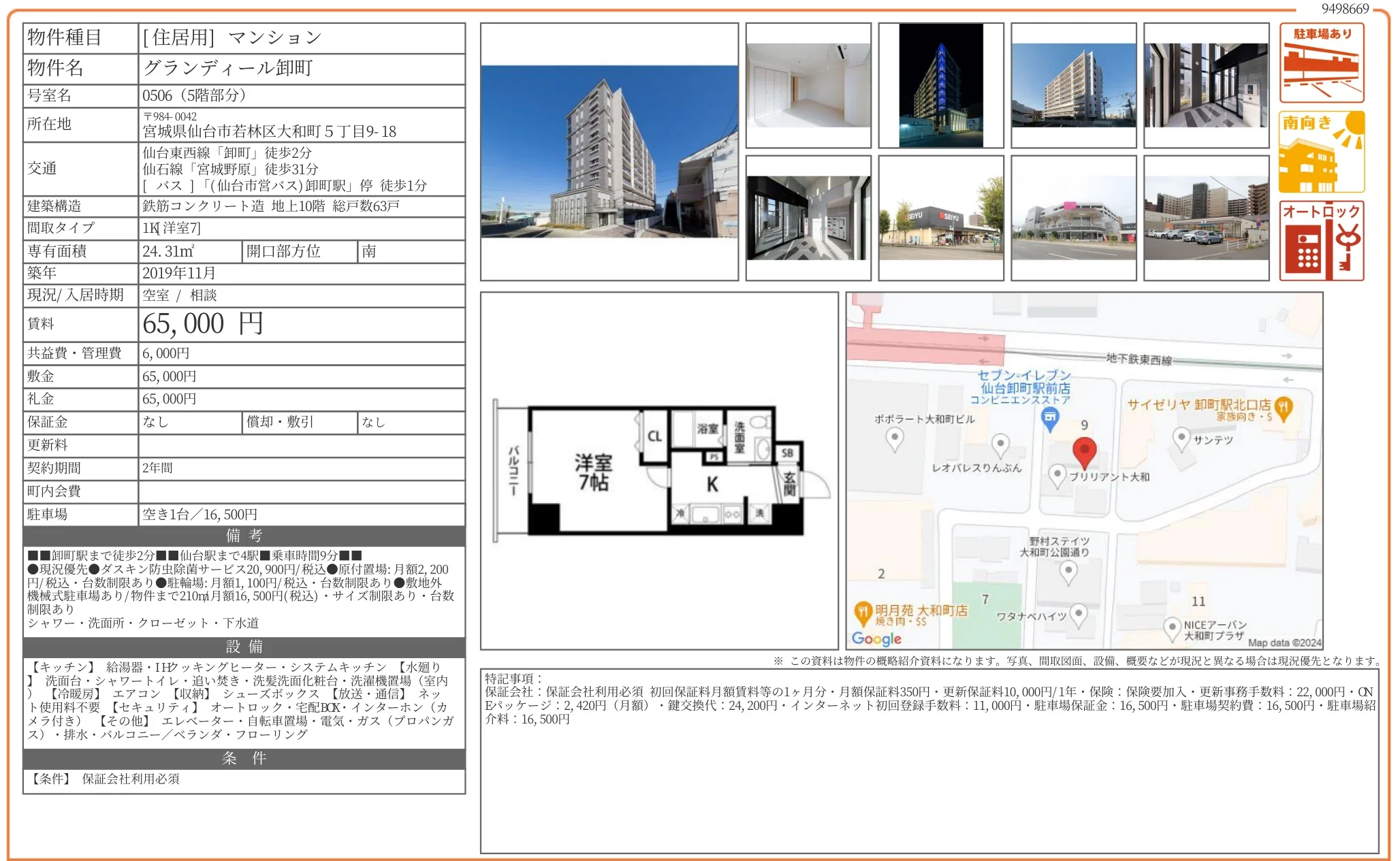Viewport: 1400px width, 861px height.
Task: Click the K kitchen label in floor plan
Action: click(712, 484)
